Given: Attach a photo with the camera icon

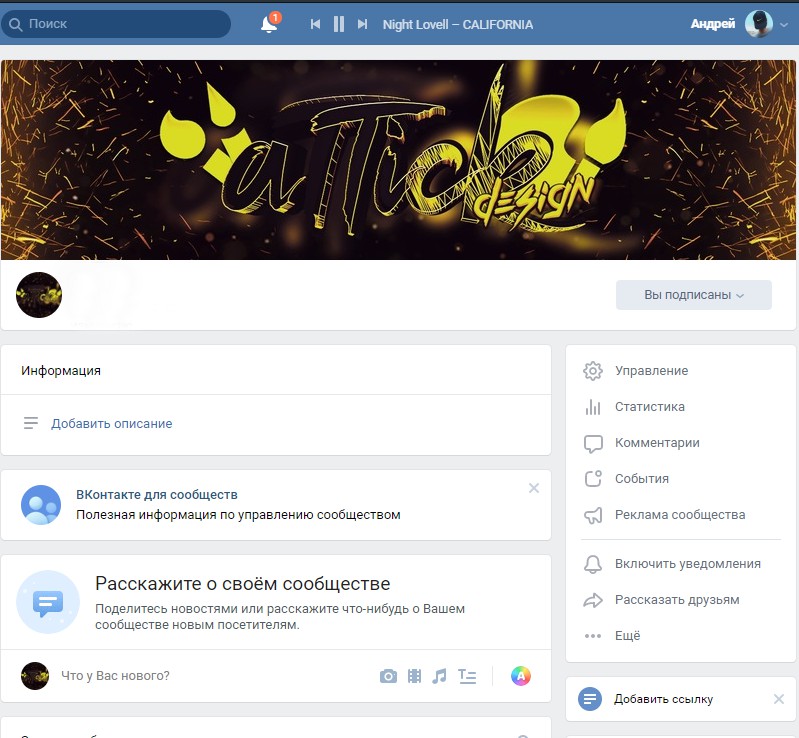Looking at the screenshot, I should tap(388, 676).
